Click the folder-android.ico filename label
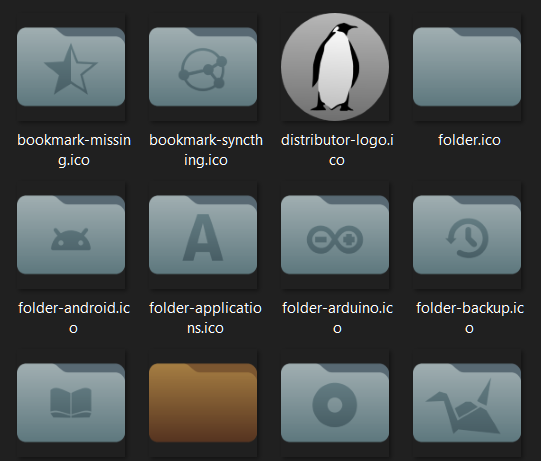 [x=74, y=318]
